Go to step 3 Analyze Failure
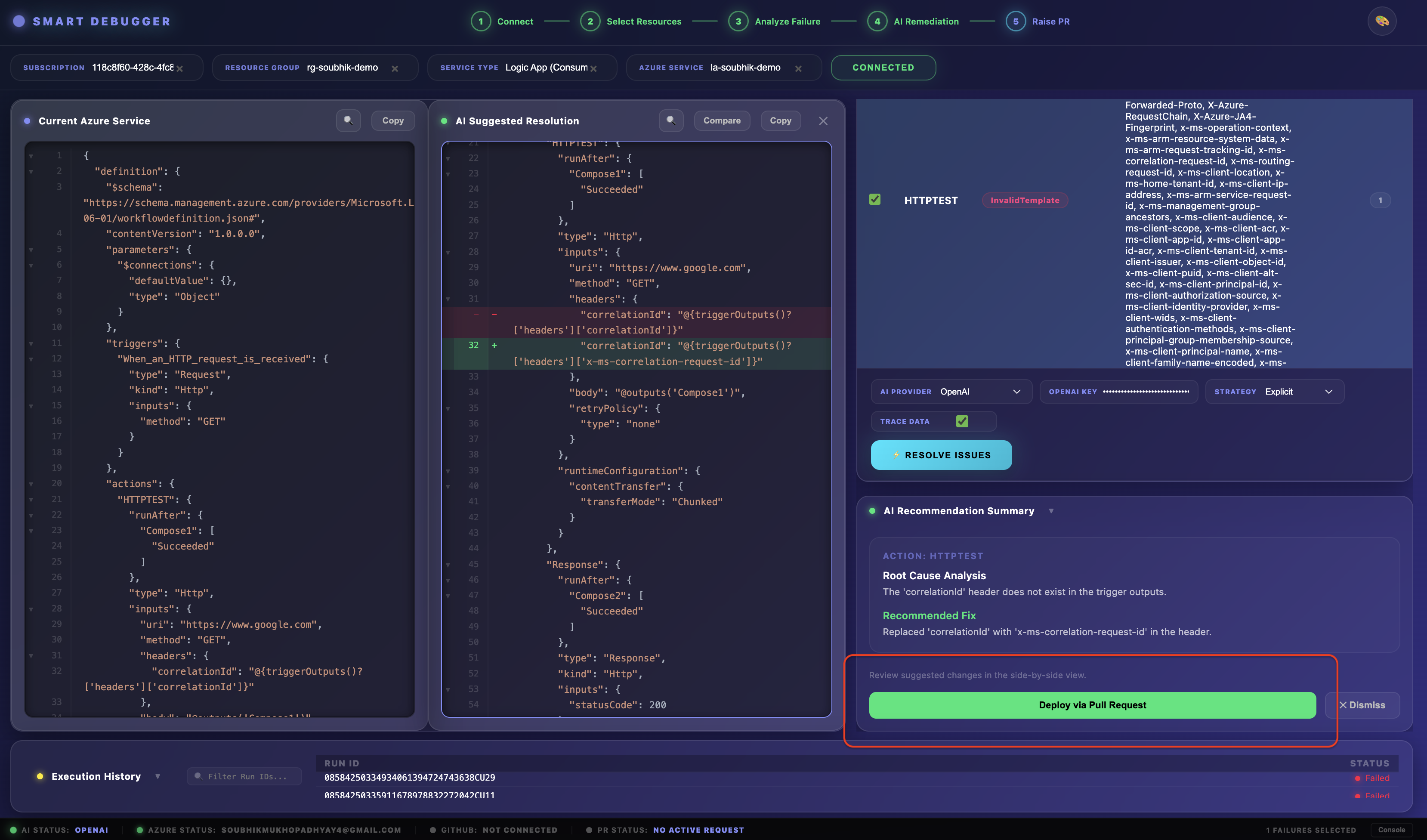The image size is (1427, 840). (774, 22)
